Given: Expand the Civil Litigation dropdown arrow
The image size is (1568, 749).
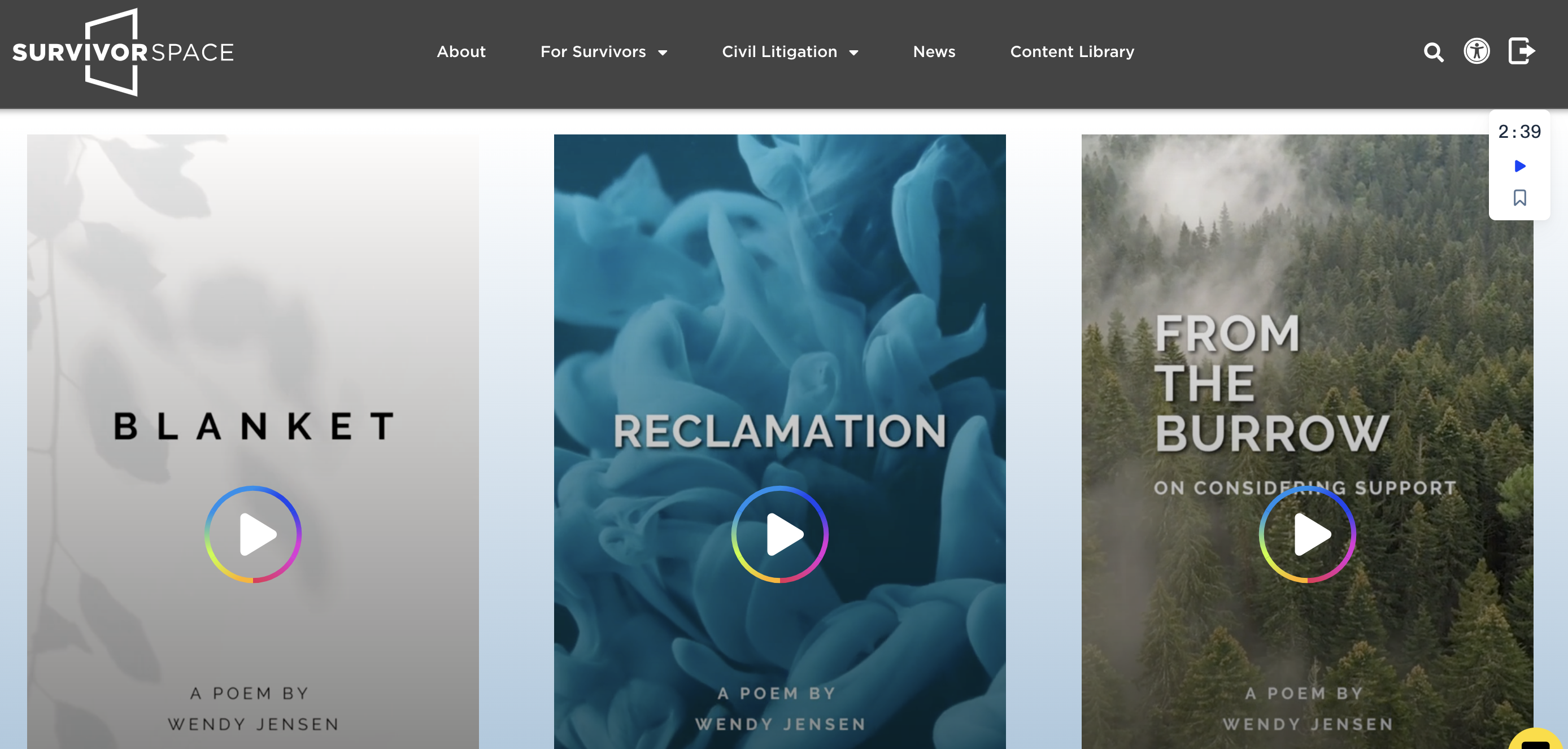Looking at the screenshot, I should (x=854, y=53).
